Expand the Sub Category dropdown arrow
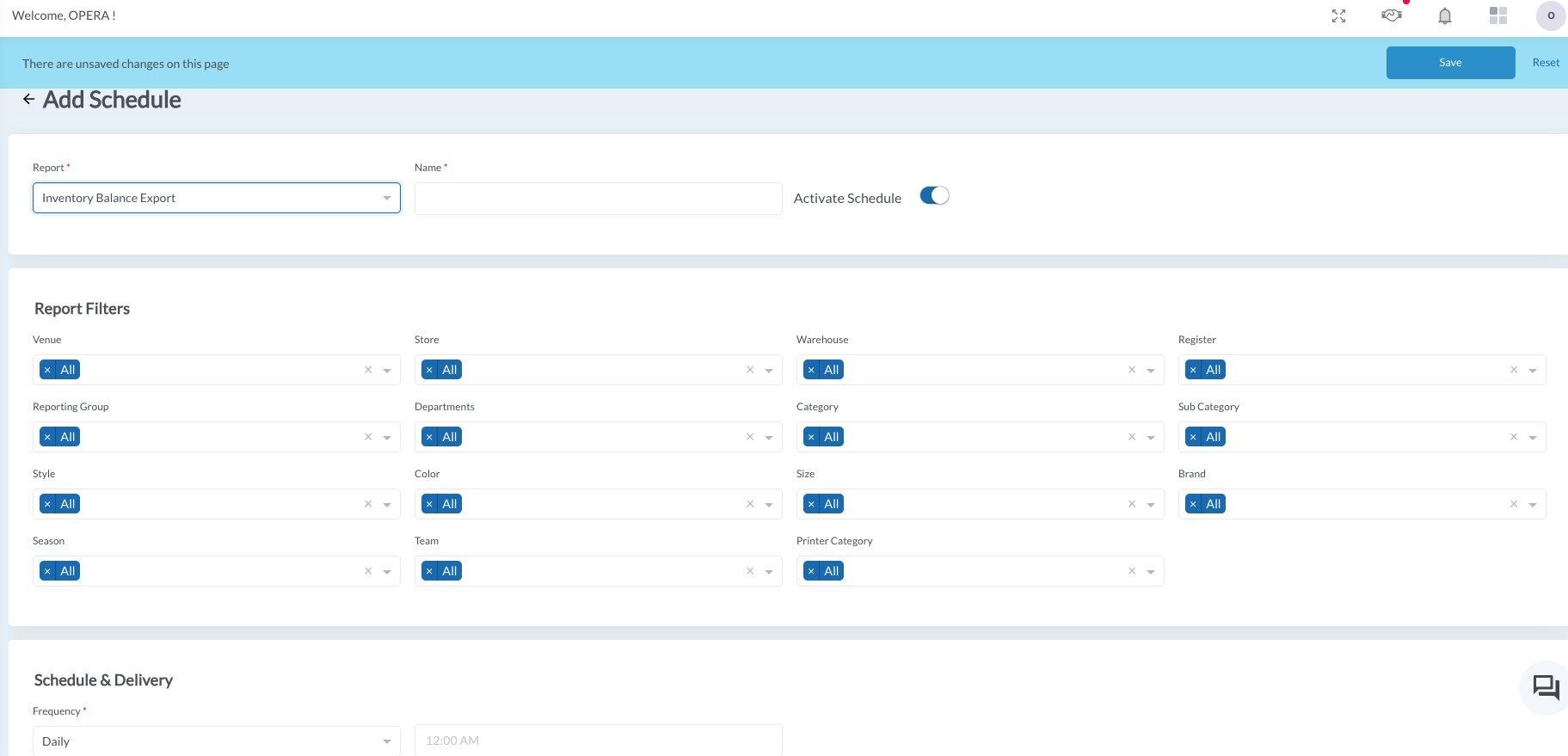The height and width of the screenshot is (756, 1568). (x=1533, y=438)
